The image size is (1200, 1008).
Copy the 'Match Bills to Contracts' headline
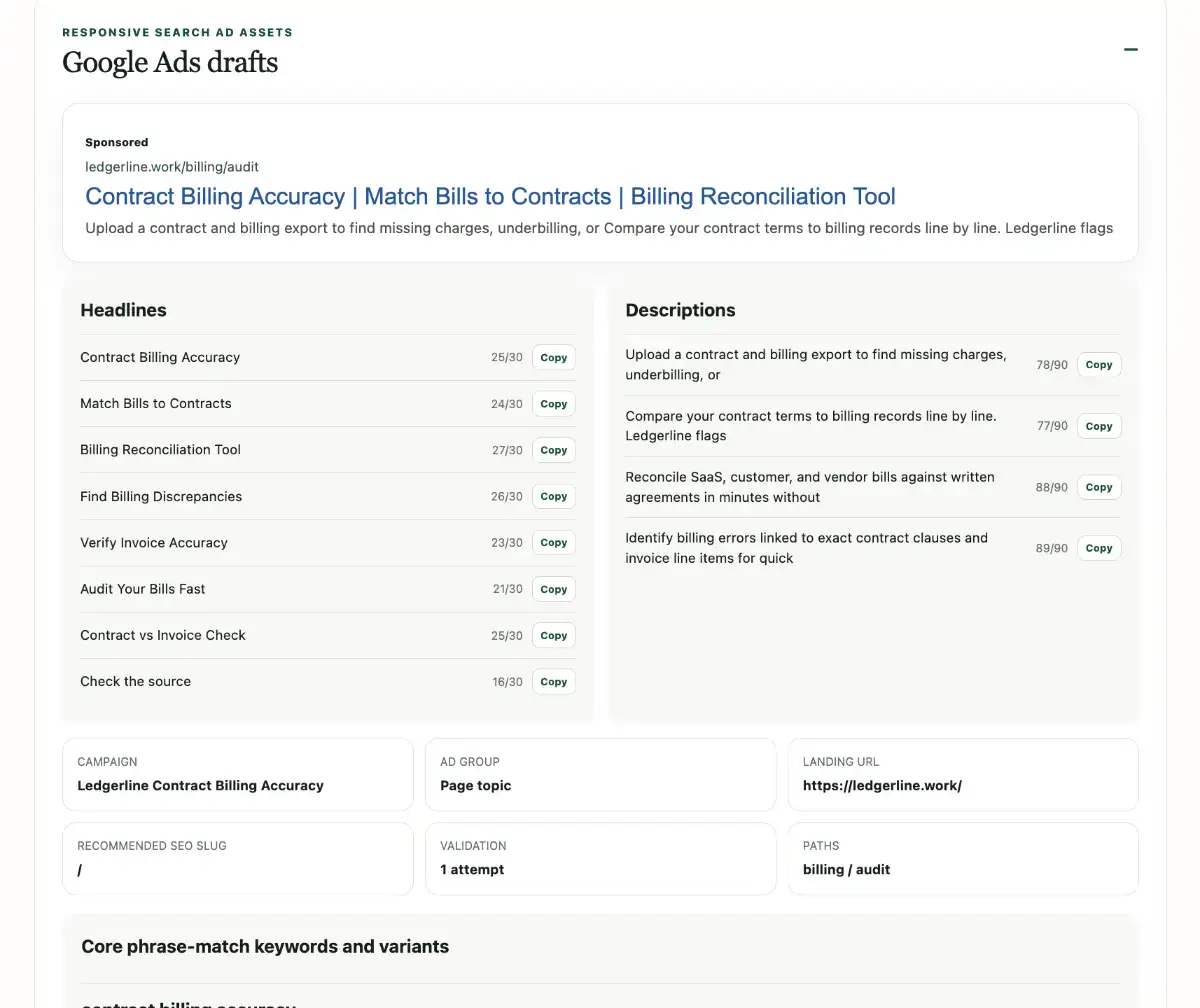[x=553, y=404]
